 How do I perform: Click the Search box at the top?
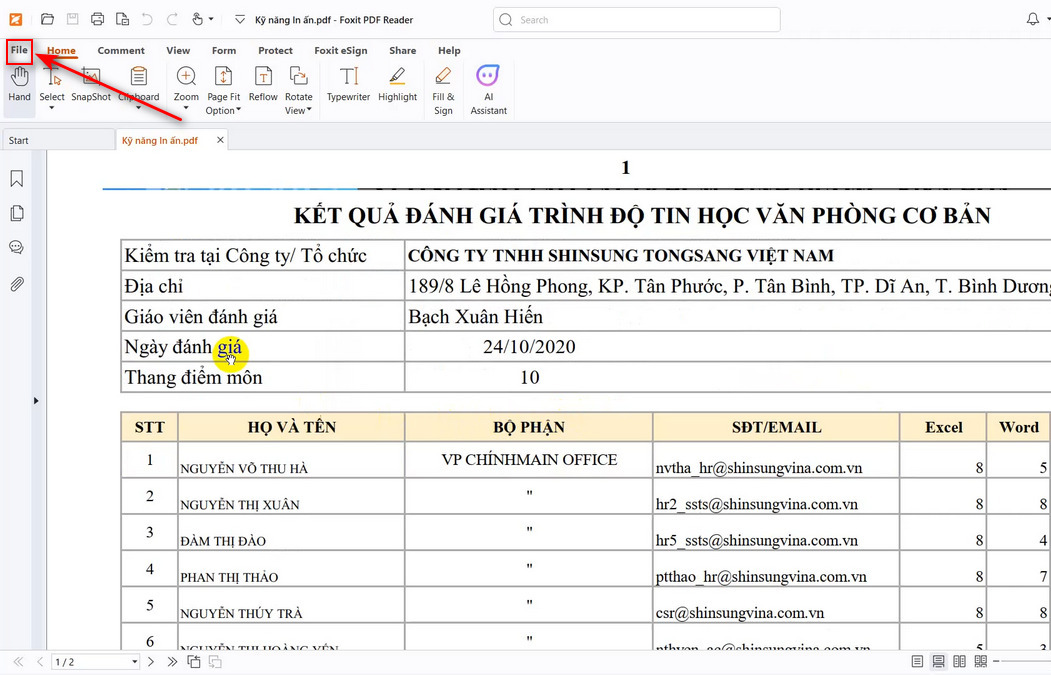point(637,19)
